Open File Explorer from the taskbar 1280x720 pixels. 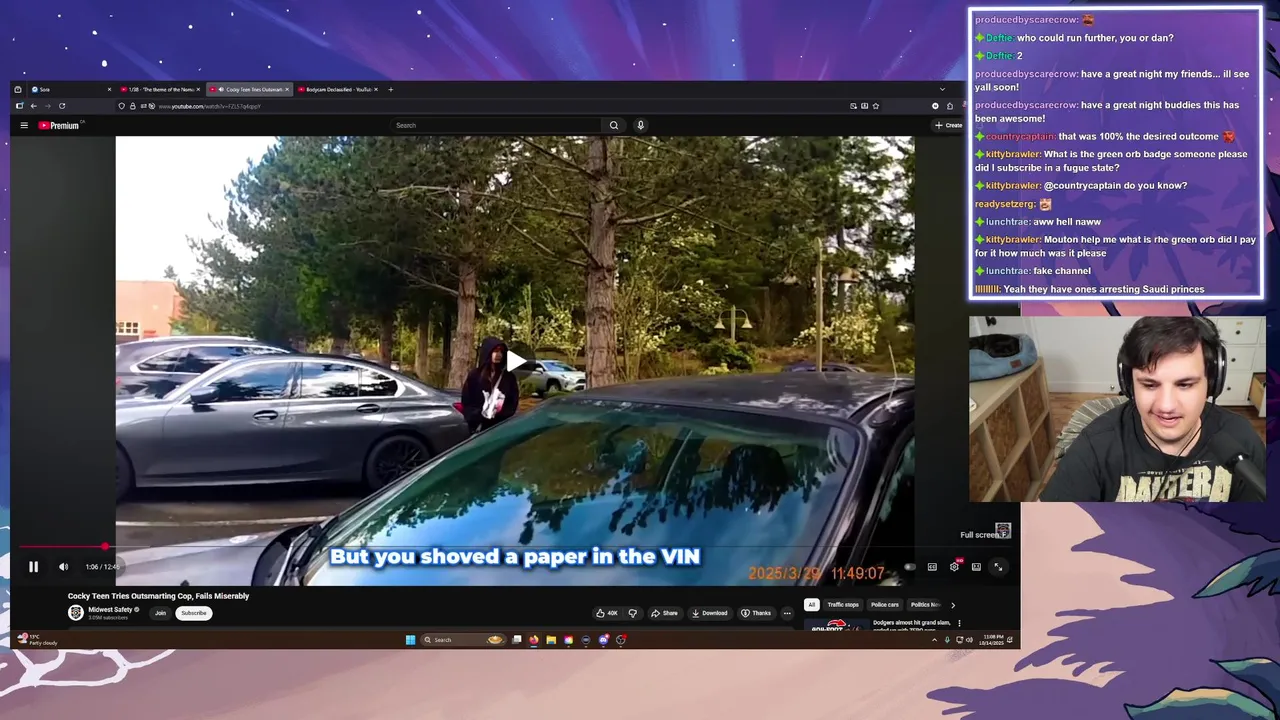coord(551,640)
